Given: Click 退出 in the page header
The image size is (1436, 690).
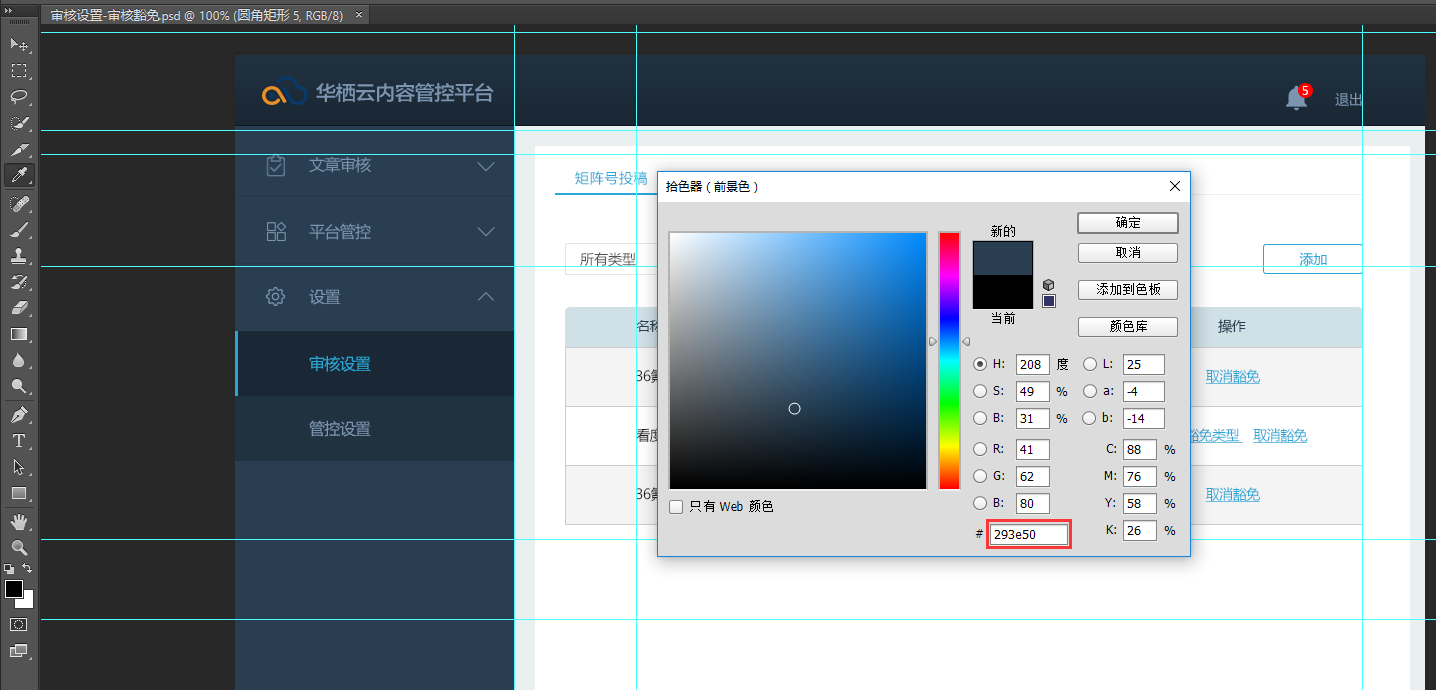Looking at the screenshot, I should click(x=1349, y=100).
